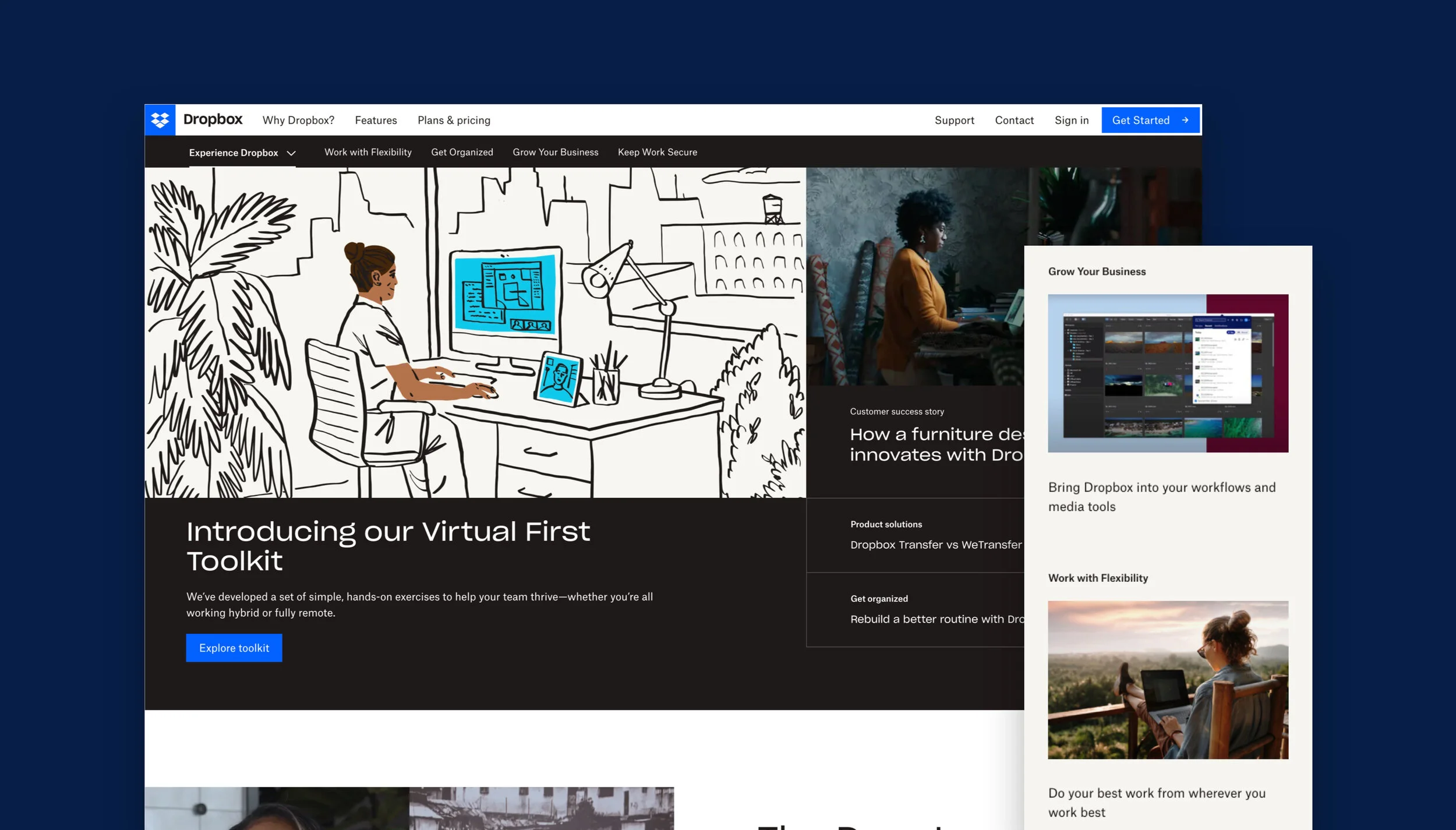Open Dropbox Transfer vs WeTransfer article
The width and height of the screenshot is (1456, 830).
click(935, 545)
